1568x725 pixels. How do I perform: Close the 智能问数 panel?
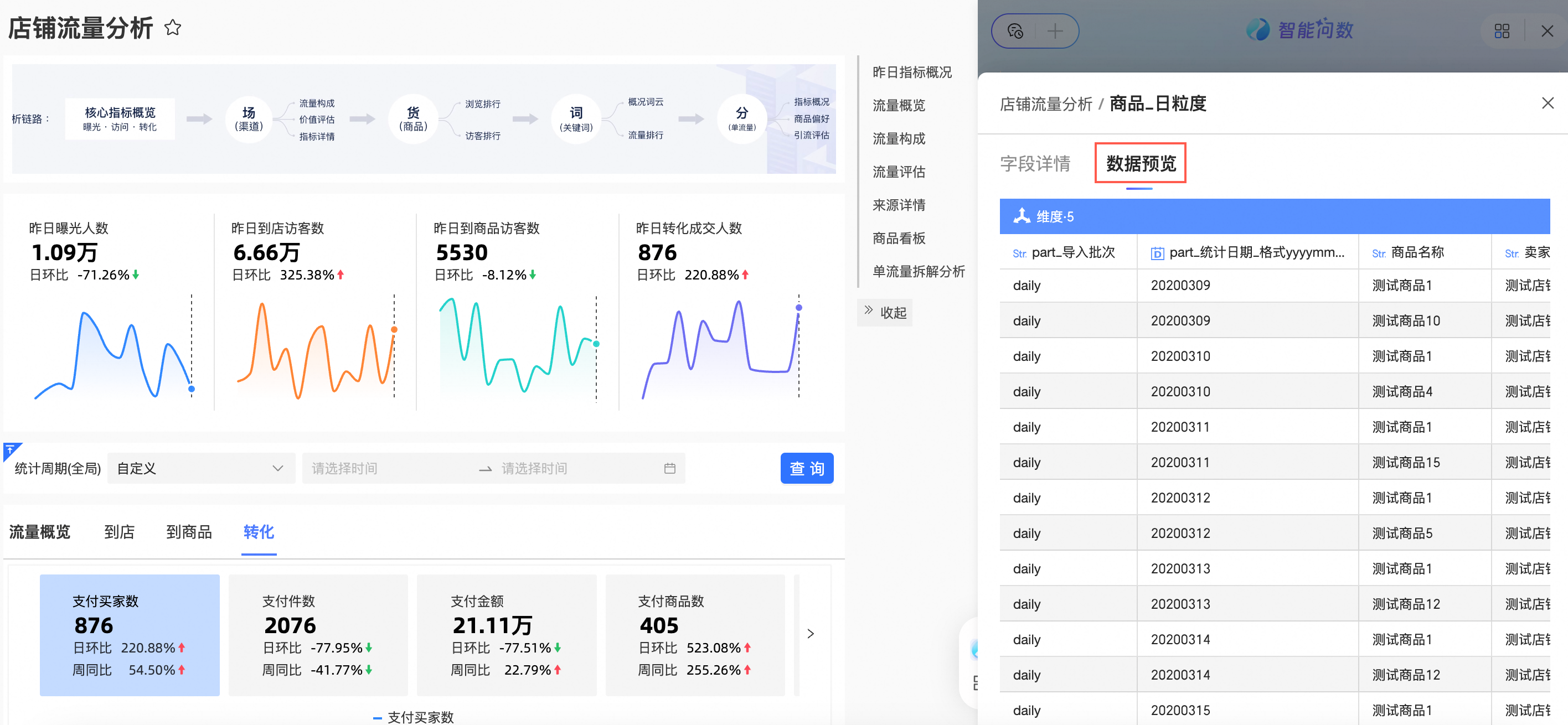point(1547,31)
